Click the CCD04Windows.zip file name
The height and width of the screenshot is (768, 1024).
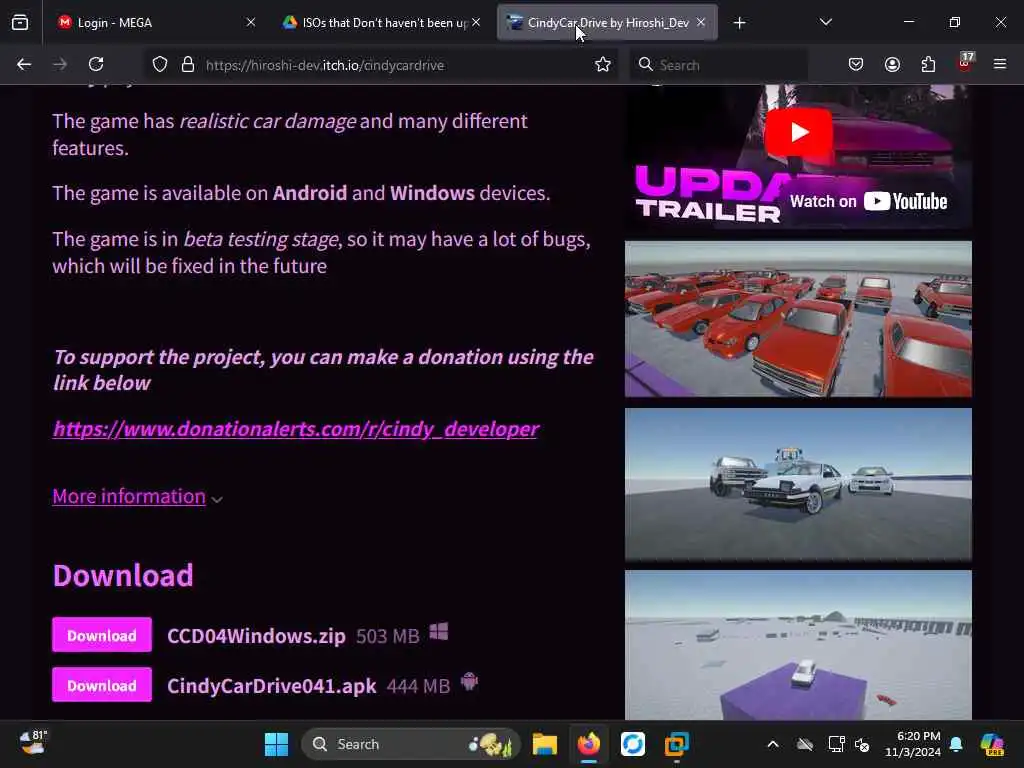click(256, 635)
